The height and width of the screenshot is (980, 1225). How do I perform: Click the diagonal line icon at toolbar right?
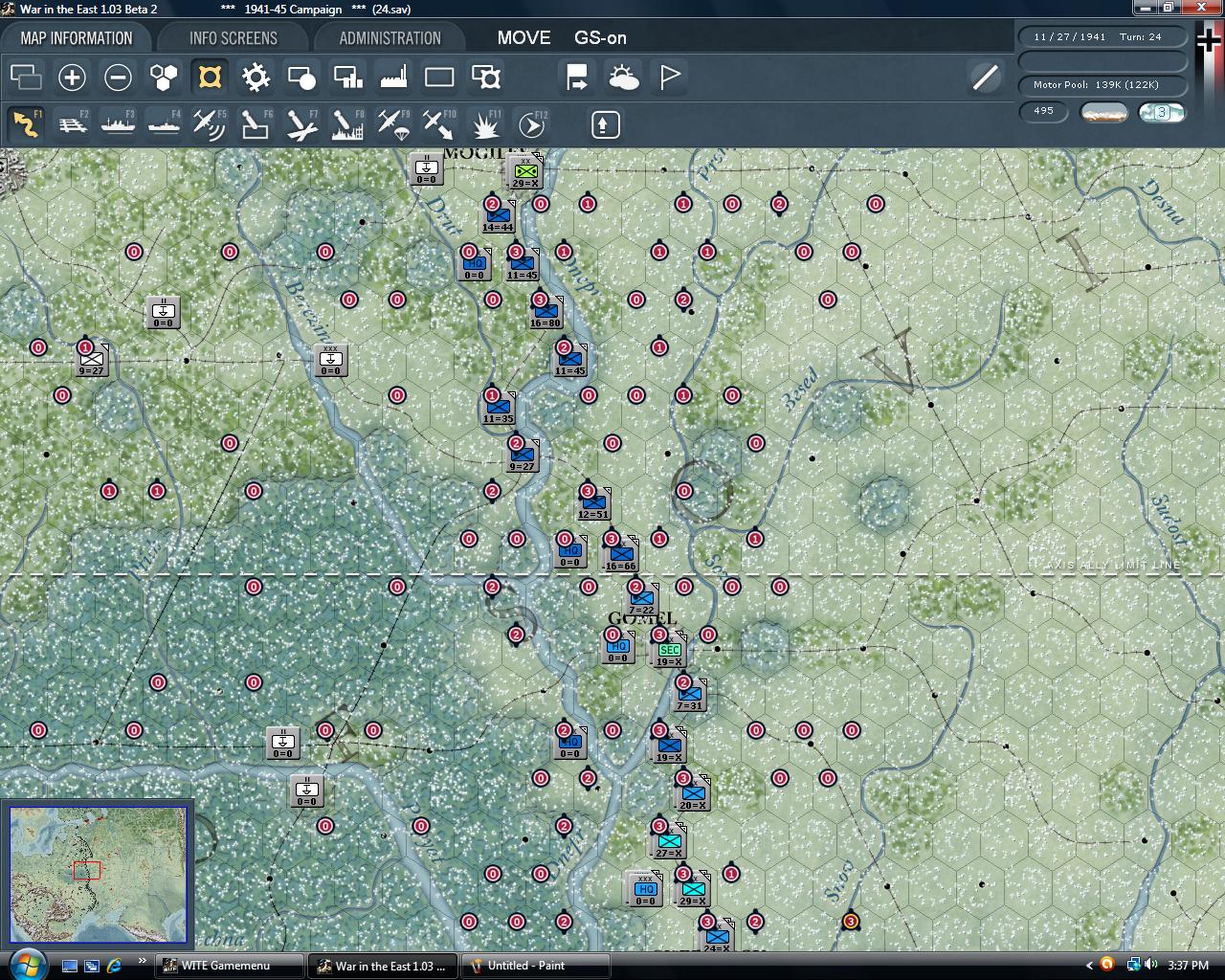[x=985, y=77]
